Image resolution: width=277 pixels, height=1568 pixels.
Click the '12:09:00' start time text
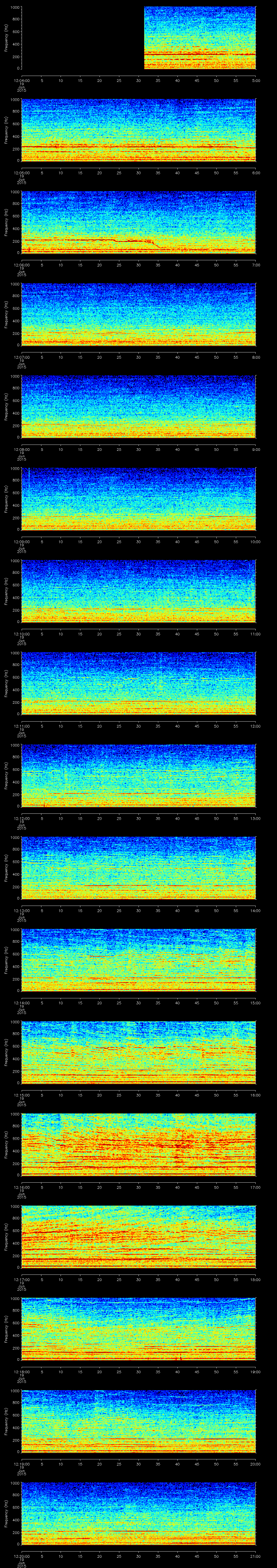tap(22, 542)
